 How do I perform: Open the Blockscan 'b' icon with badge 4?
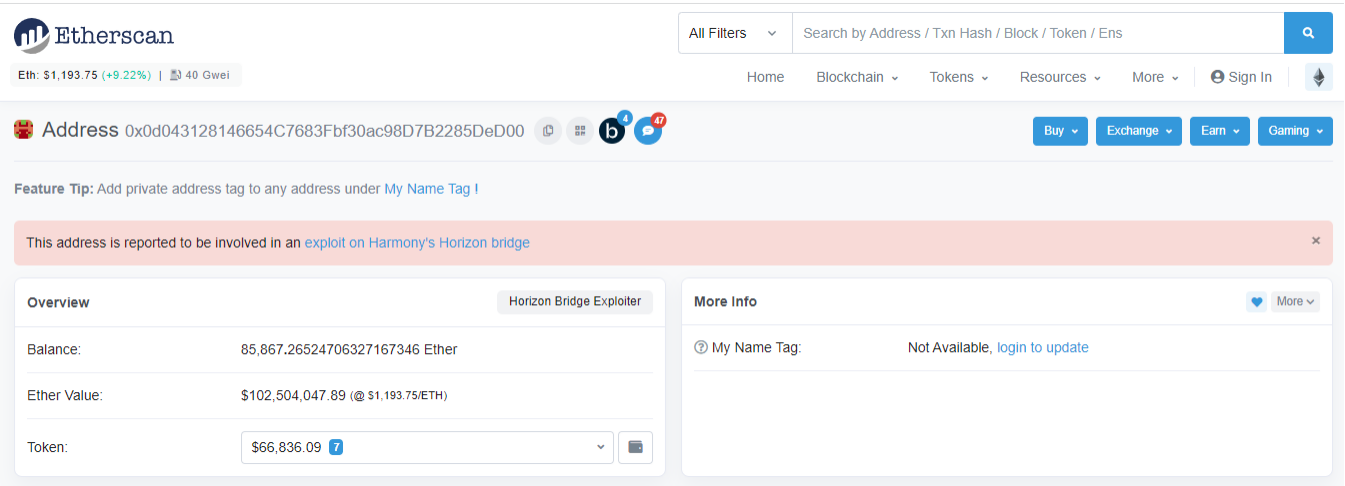[x=612, y=130]
